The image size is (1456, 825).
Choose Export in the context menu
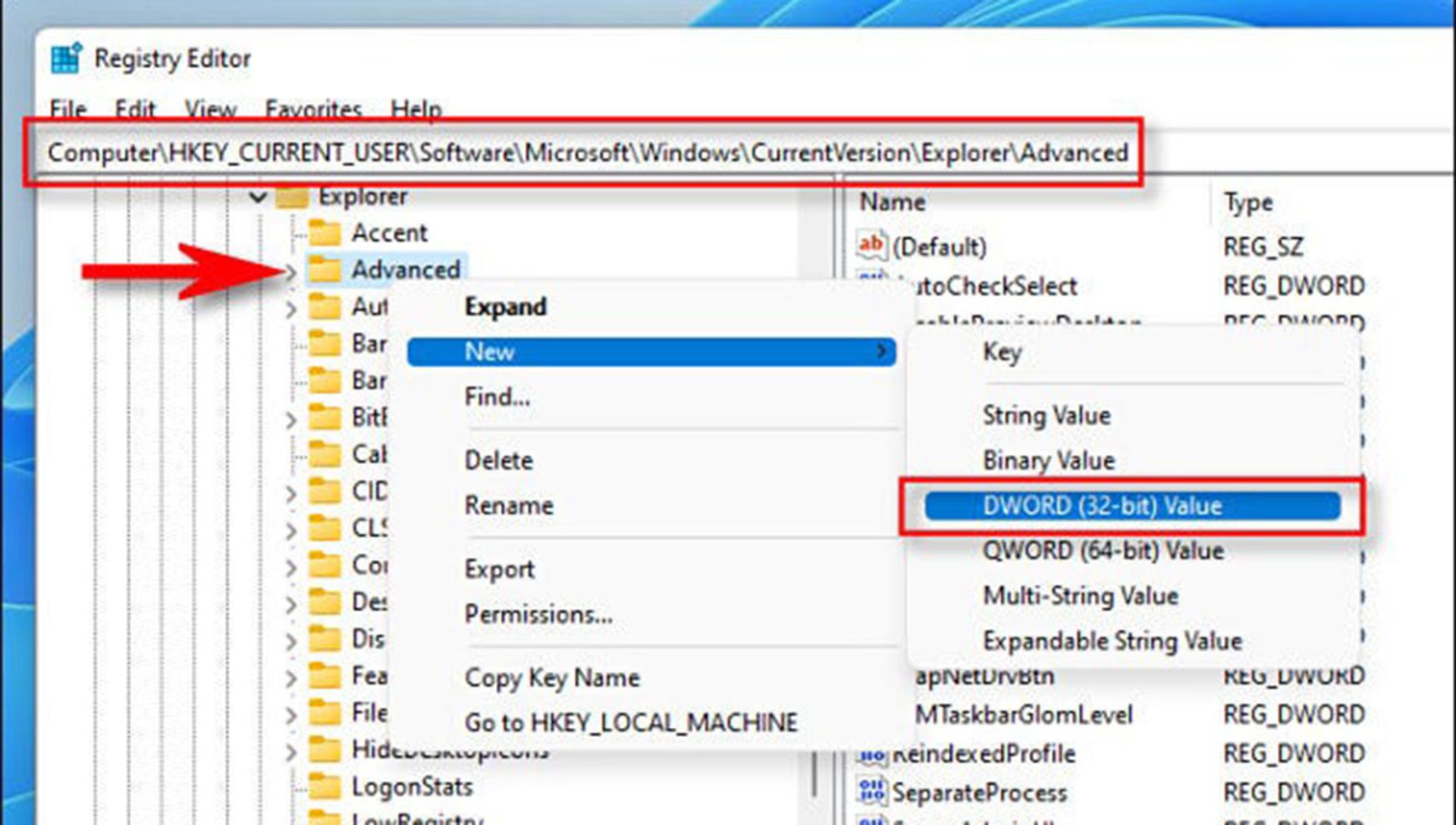tap(499, 569)
